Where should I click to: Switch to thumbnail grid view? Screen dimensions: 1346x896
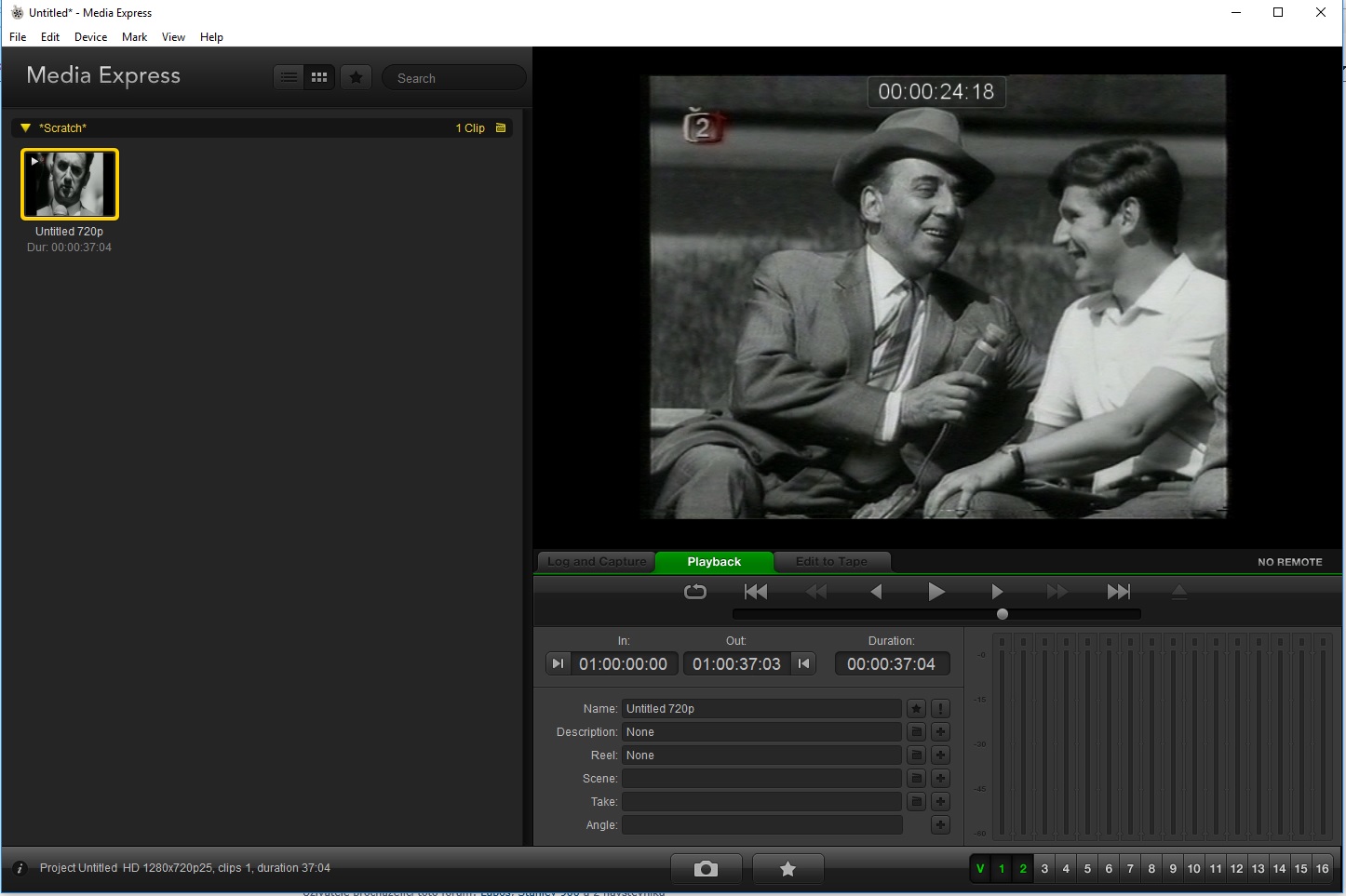pyautogui.click(x=319, y=77)
